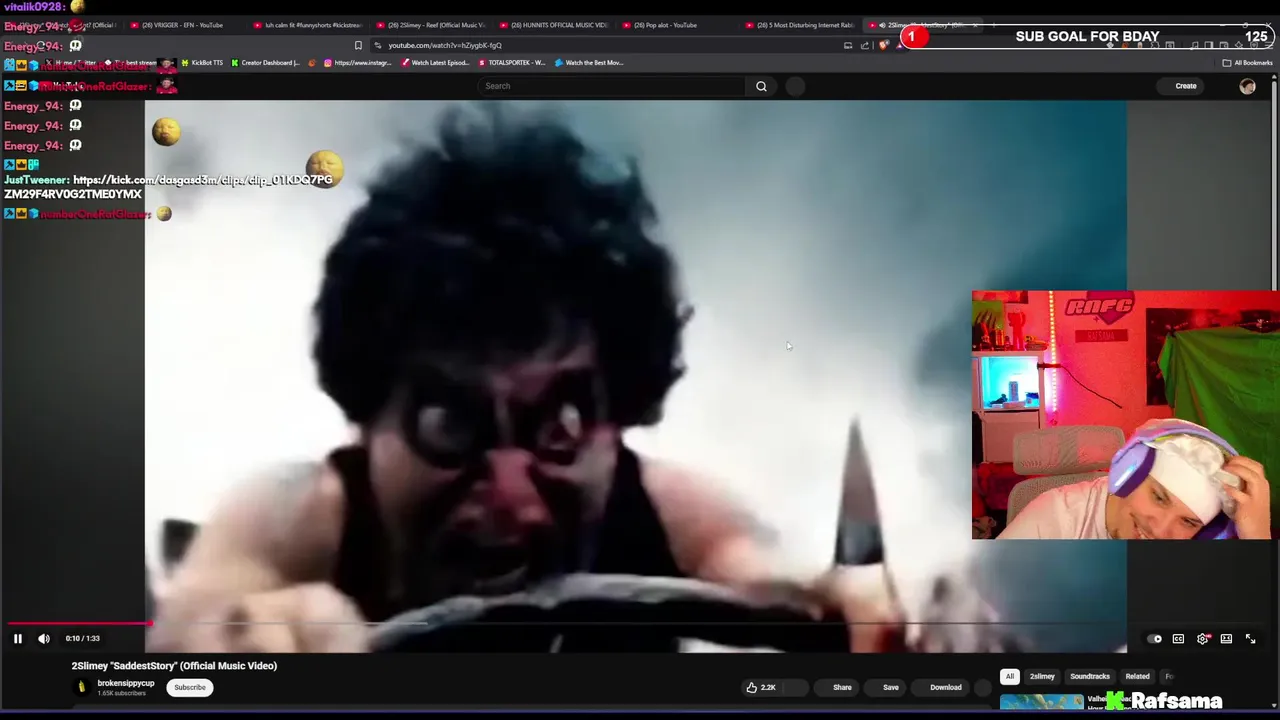The image size is (1280, 720).
Task: Open the All Bookmarks folder
Action: pos(1247,63)
